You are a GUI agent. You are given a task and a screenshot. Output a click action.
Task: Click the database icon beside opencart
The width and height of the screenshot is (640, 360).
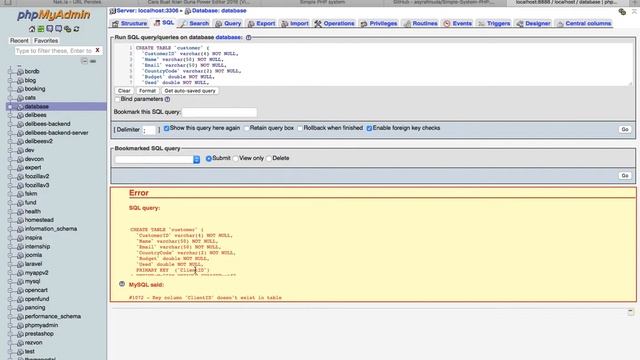pyautogui.click(x=20, y=291)
